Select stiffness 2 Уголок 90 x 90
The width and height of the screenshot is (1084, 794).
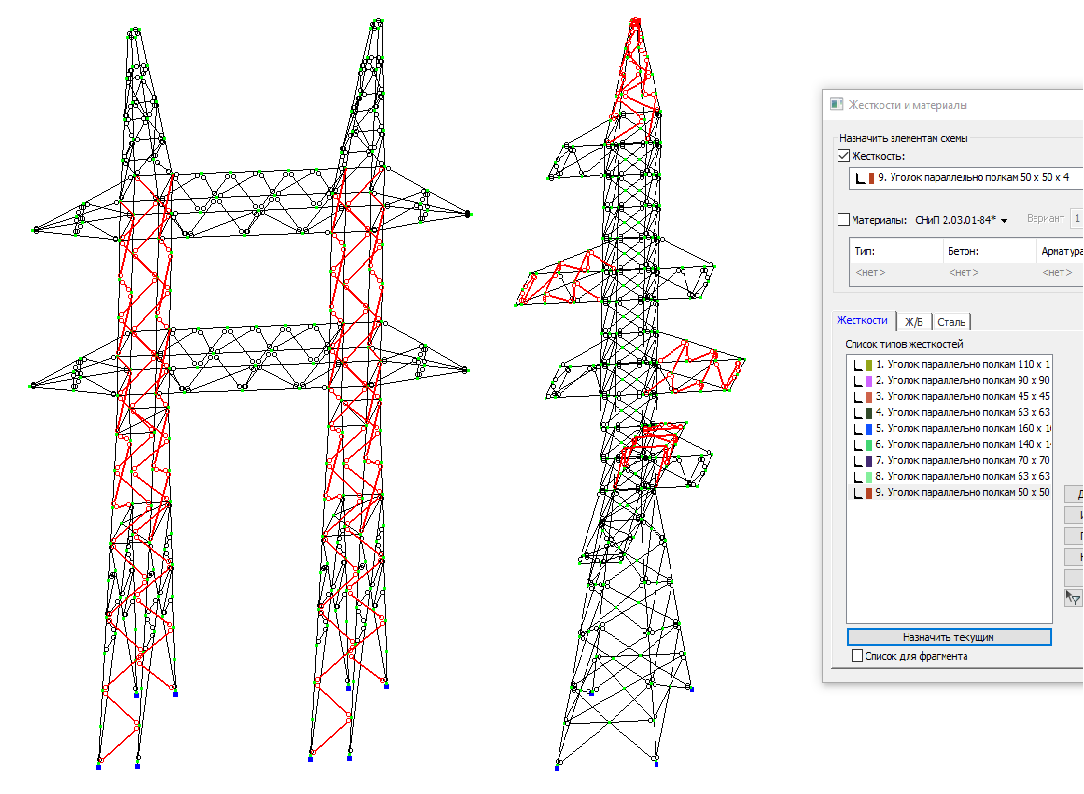click(x=962, y=381)
